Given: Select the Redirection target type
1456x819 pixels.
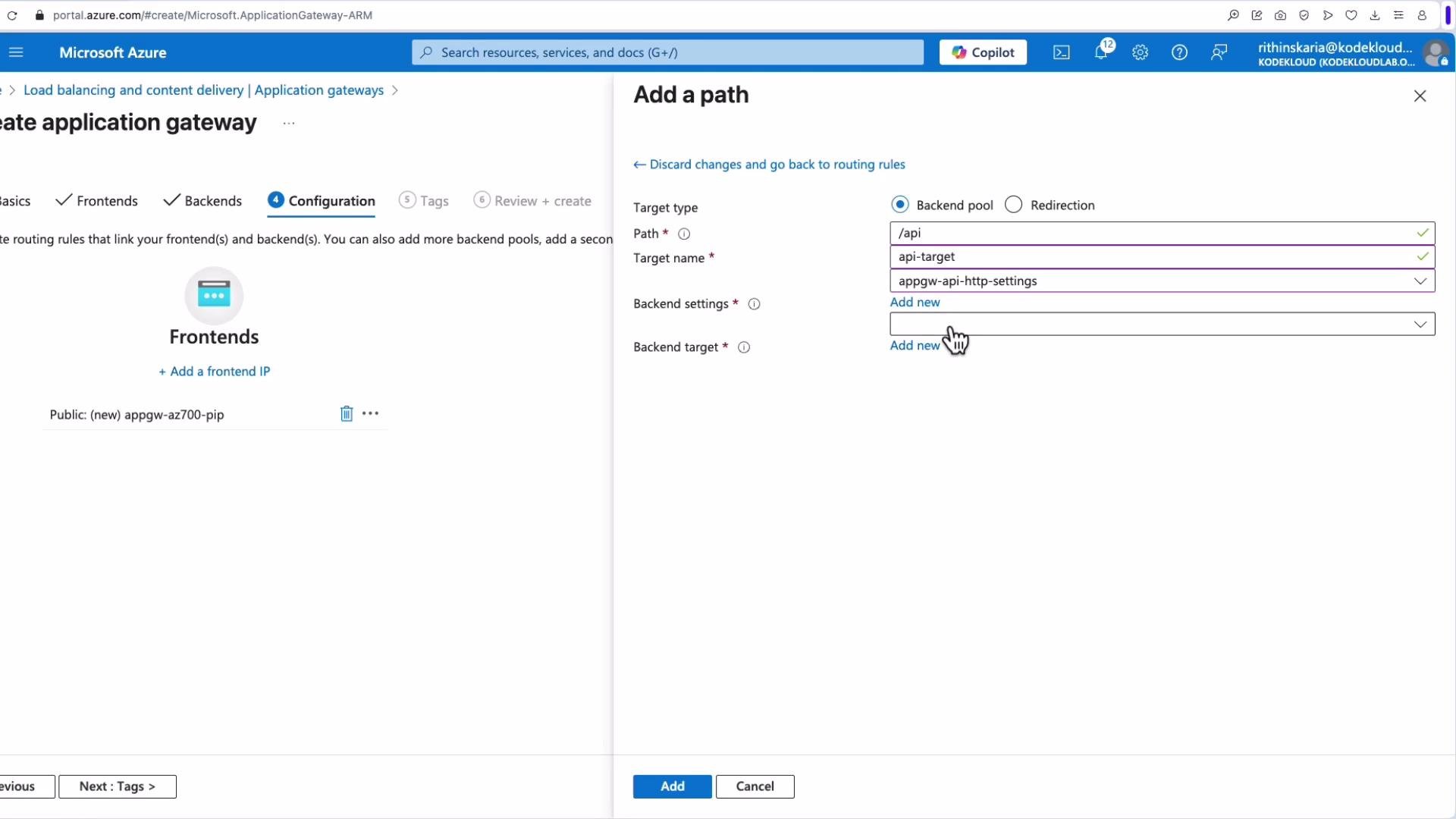Looking at the screenshot, I should [1013, 205].
